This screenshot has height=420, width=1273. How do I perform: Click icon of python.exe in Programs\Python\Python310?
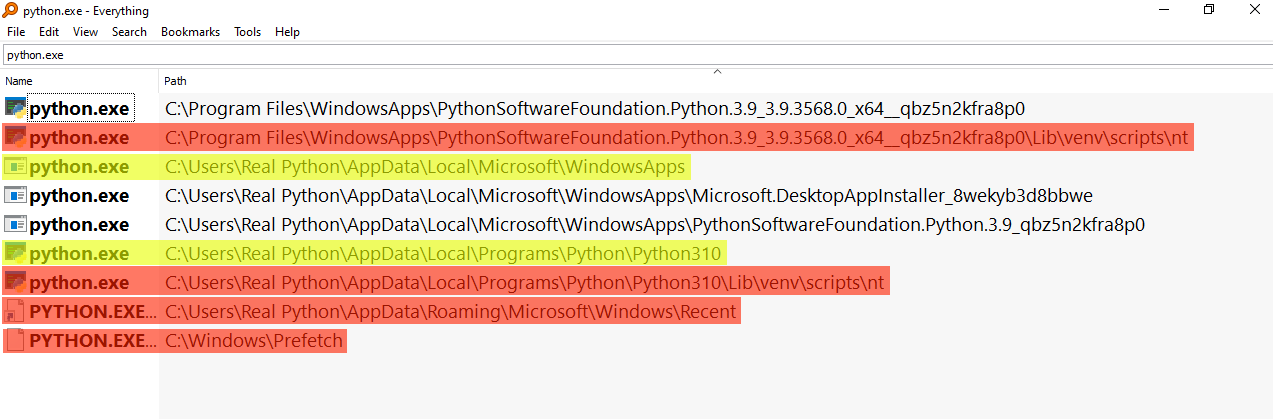[x=15, y=253]
